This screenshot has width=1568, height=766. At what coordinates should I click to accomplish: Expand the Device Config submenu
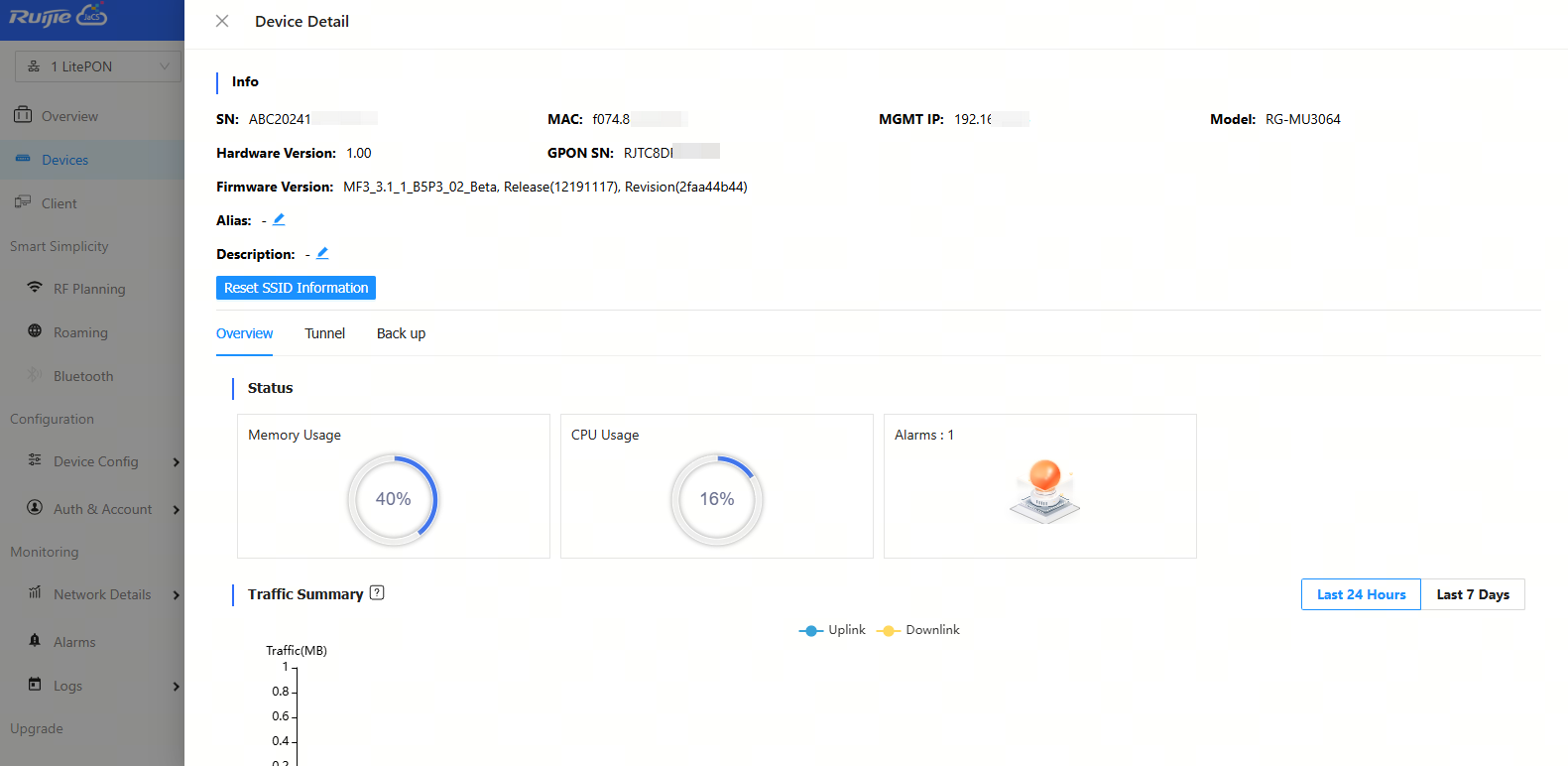tap(176, 461)
